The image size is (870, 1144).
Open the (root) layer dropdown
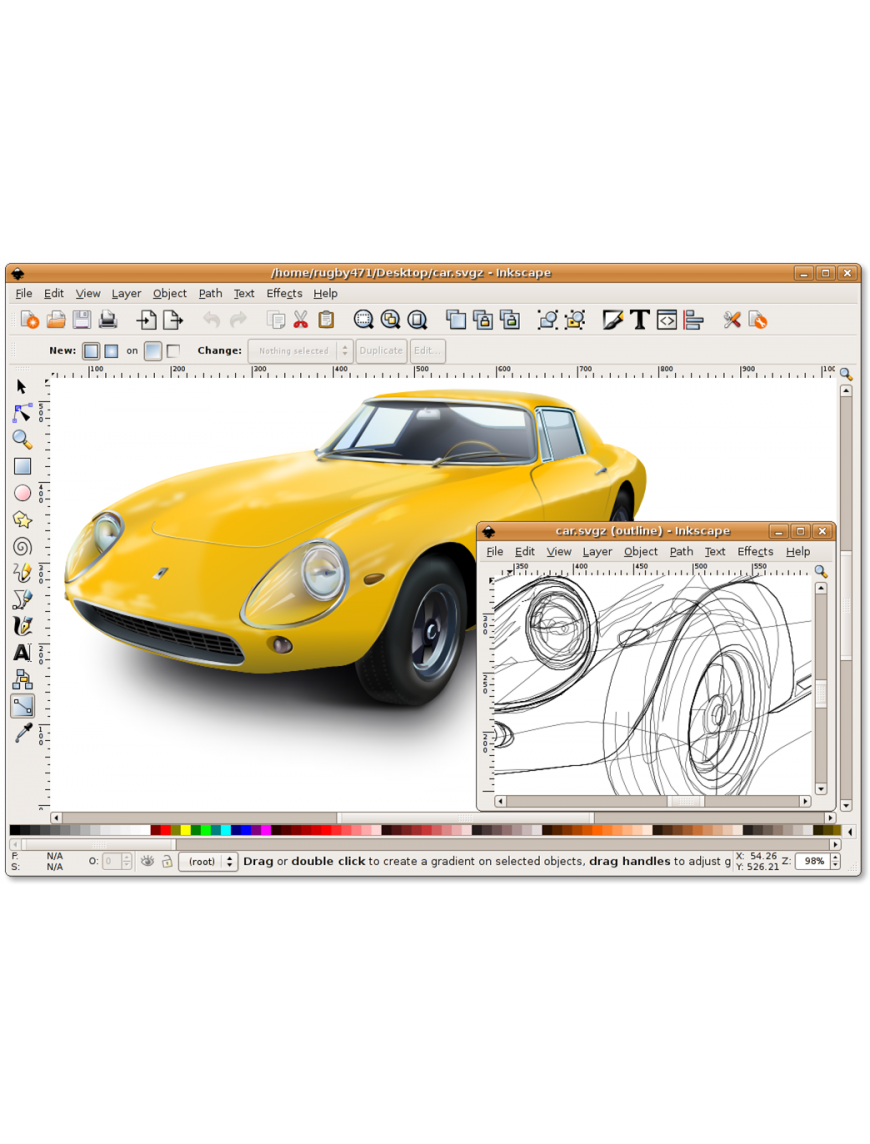pos(209,862)
